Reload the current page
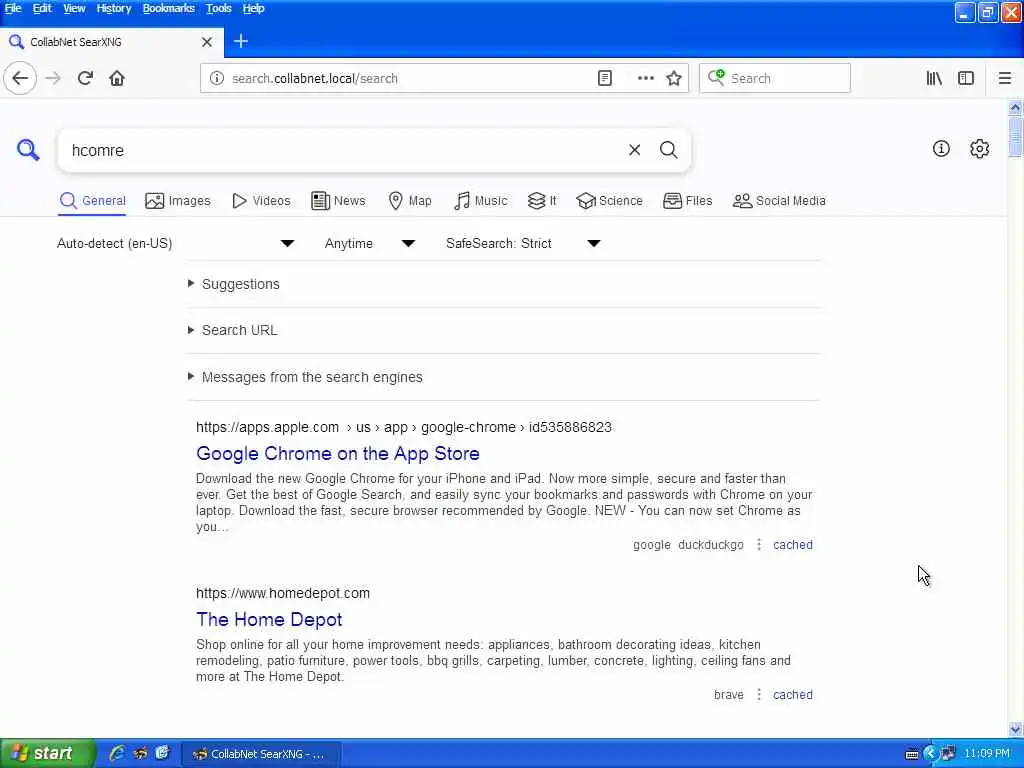Viewport: 1024px width, 768px height. coord(85,78)
